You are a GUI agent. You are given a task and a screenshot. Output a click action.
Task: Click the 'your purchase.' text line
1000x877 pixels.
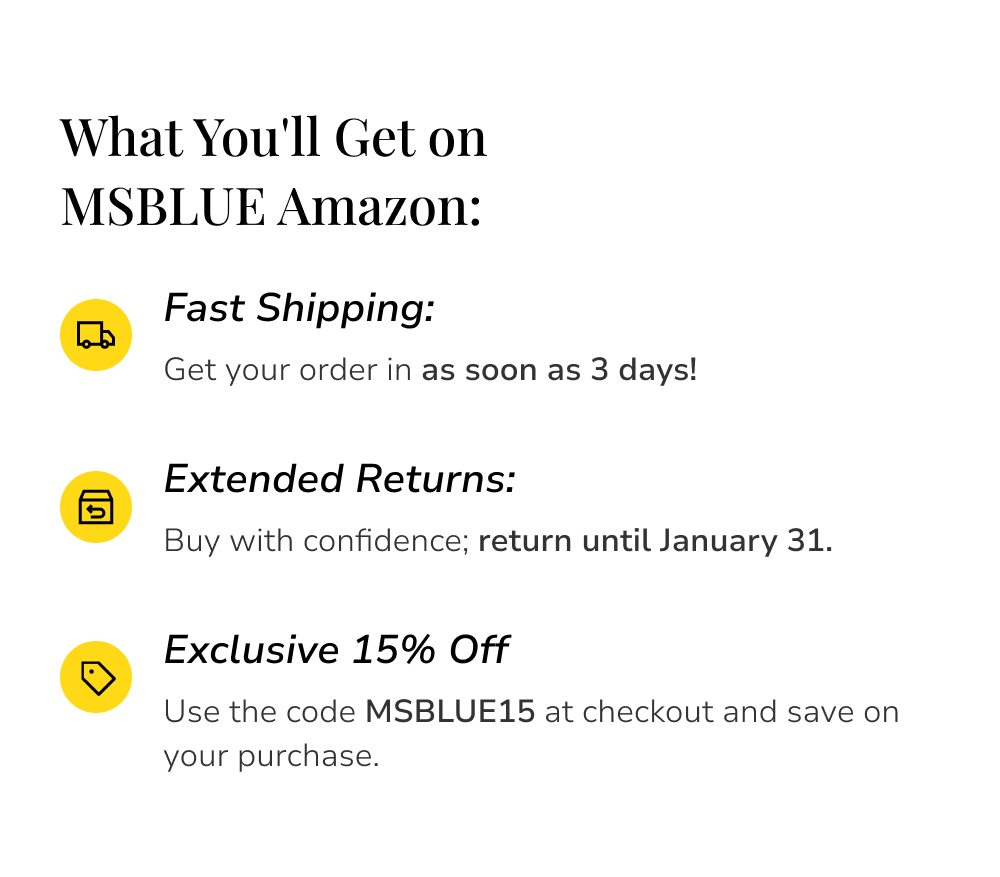(x=272, y=757)
